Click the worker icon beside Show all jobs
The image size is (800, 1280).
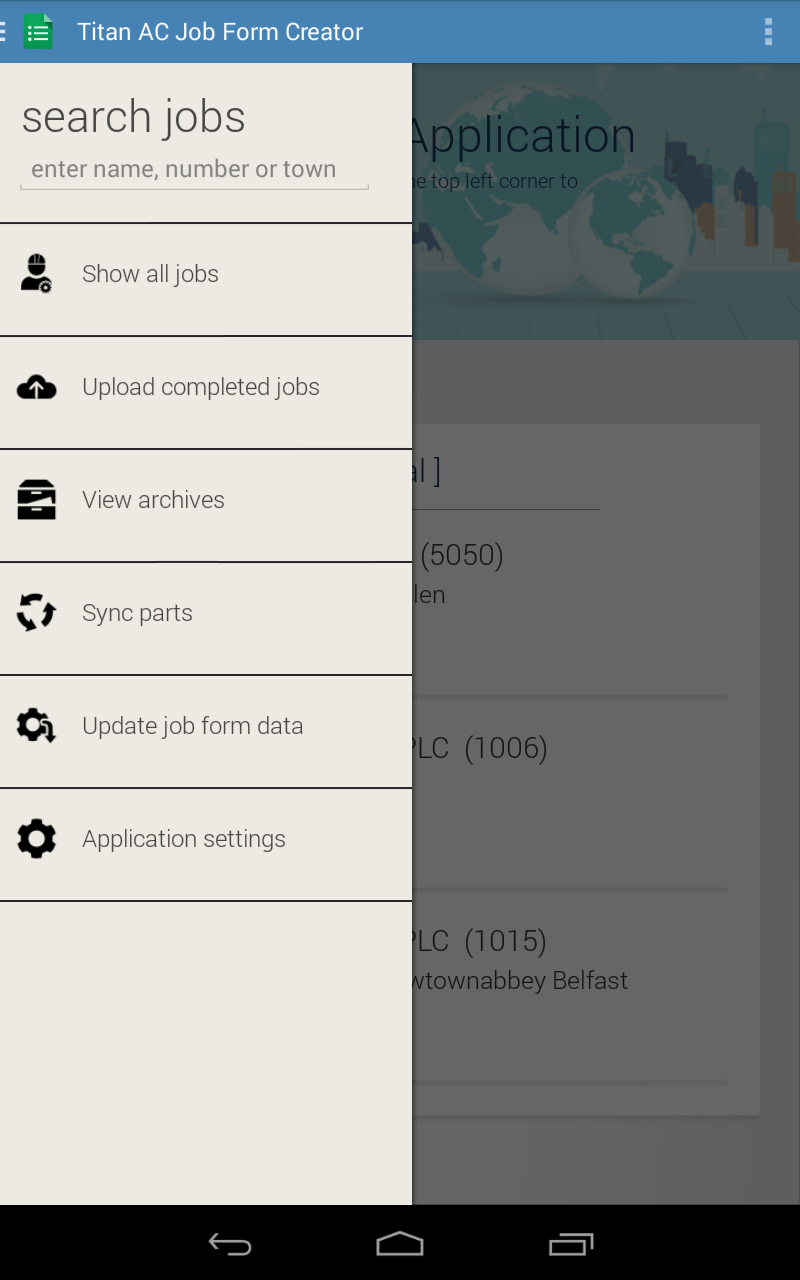tap(36, 273)
